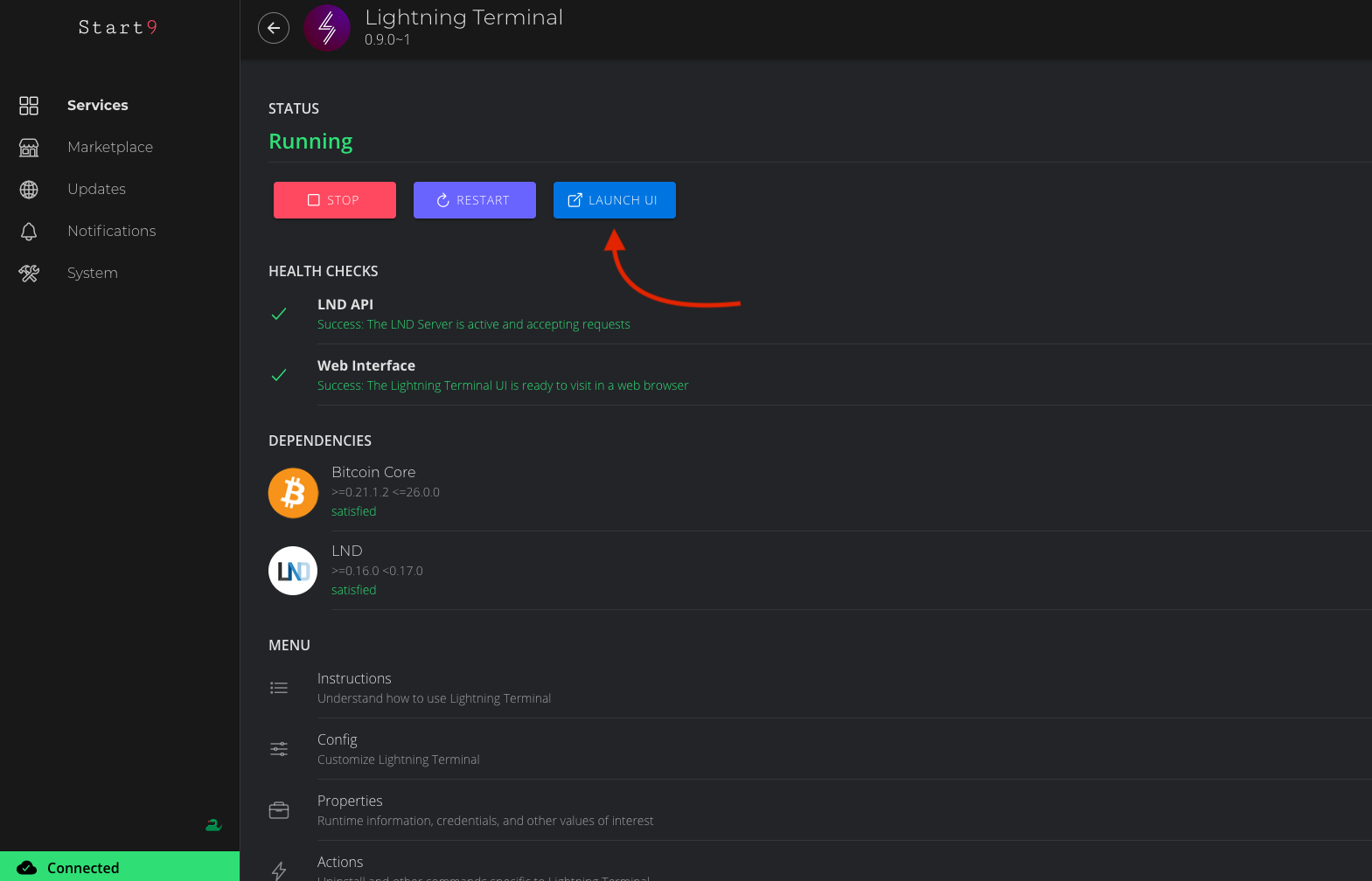Restart the Lightning Terminal service

pyautogui.click(x=474, y=200)
